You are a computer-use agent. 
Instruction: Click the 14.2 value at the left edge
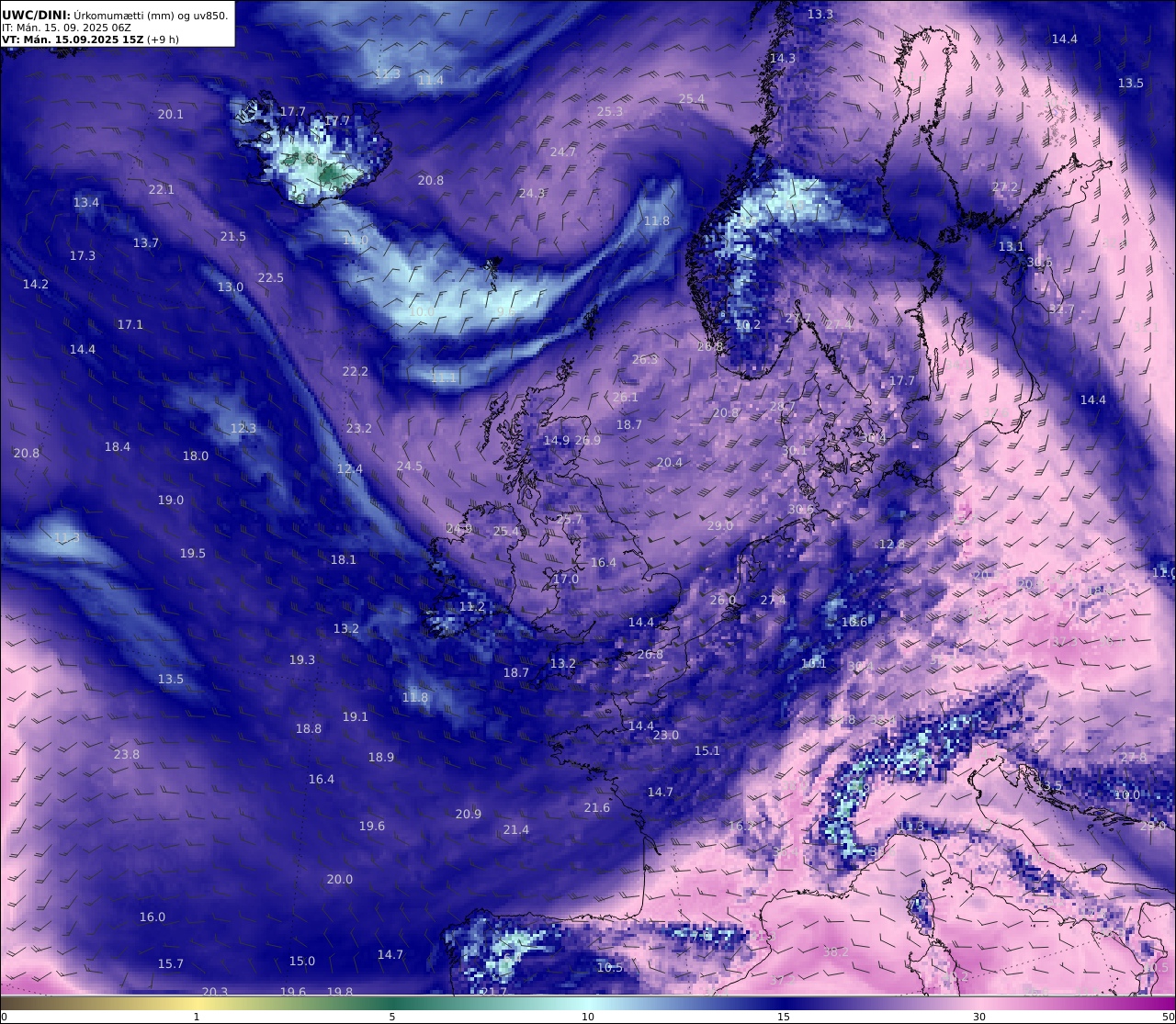pos(36,285)
